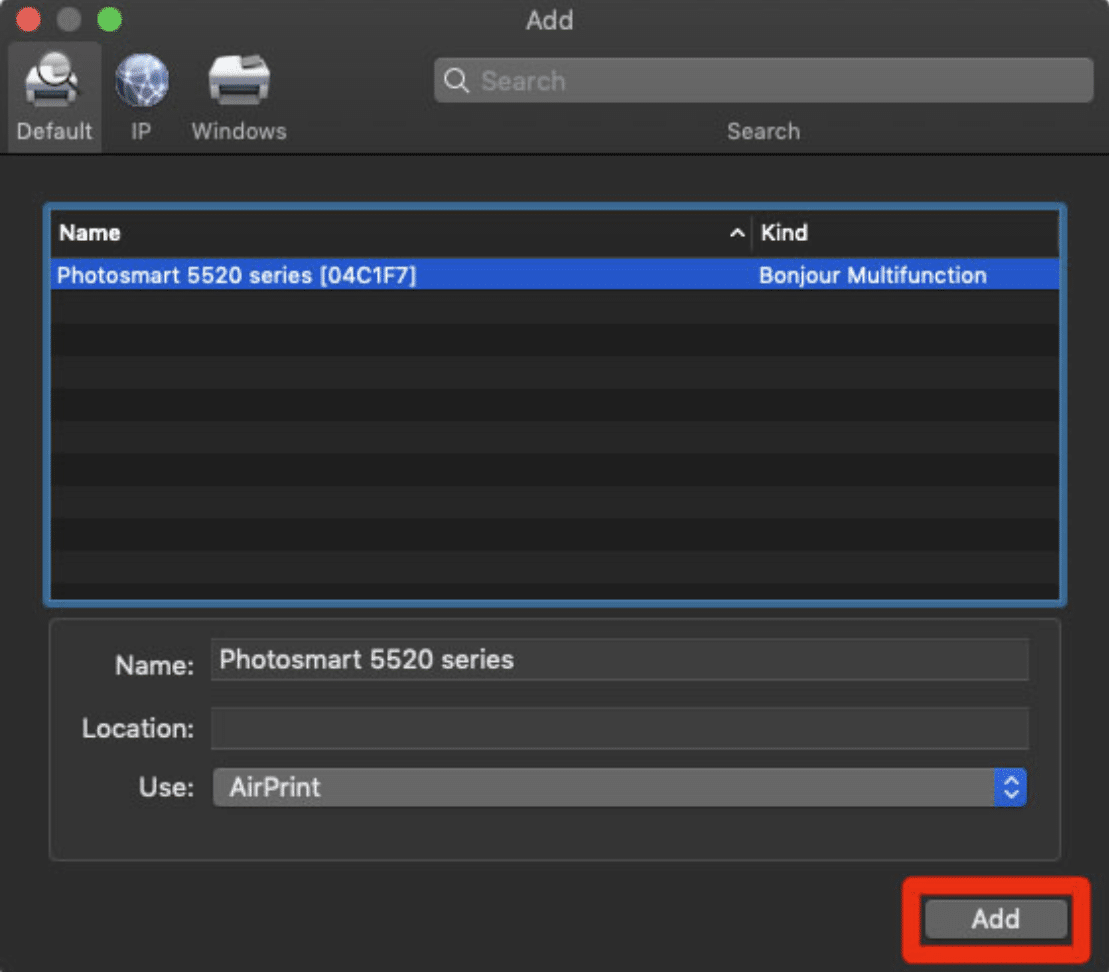Screen dimensions: 1109x972
Task: Select the Photosmart 5520 series printer row
Action: [400, 275]
